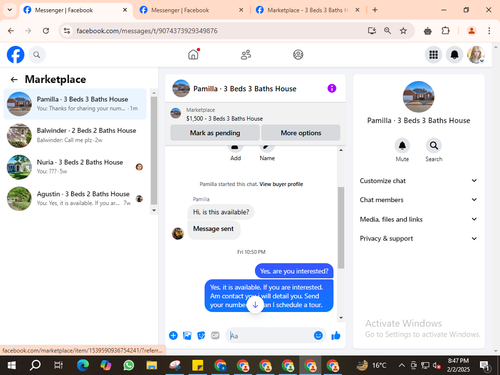
Task: Click the purple conversation info icon
Action: coord(332,88)
